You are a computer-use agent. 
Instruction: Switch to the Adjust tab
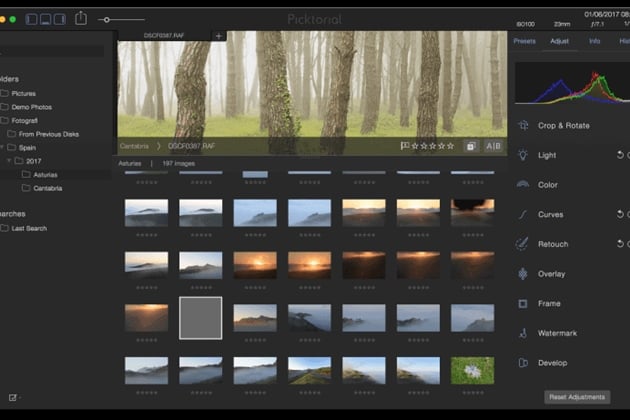tap(559, 41)
